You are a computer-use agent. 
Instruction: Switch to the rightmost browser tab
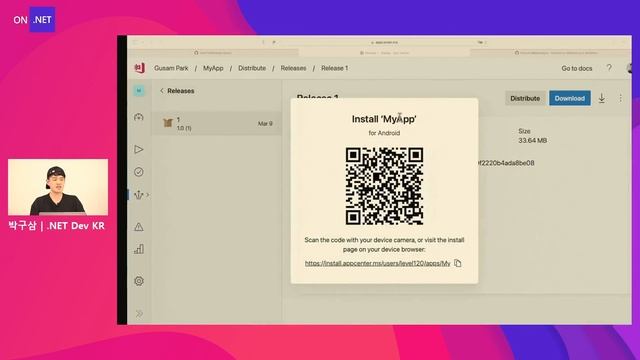coord(551,53)
